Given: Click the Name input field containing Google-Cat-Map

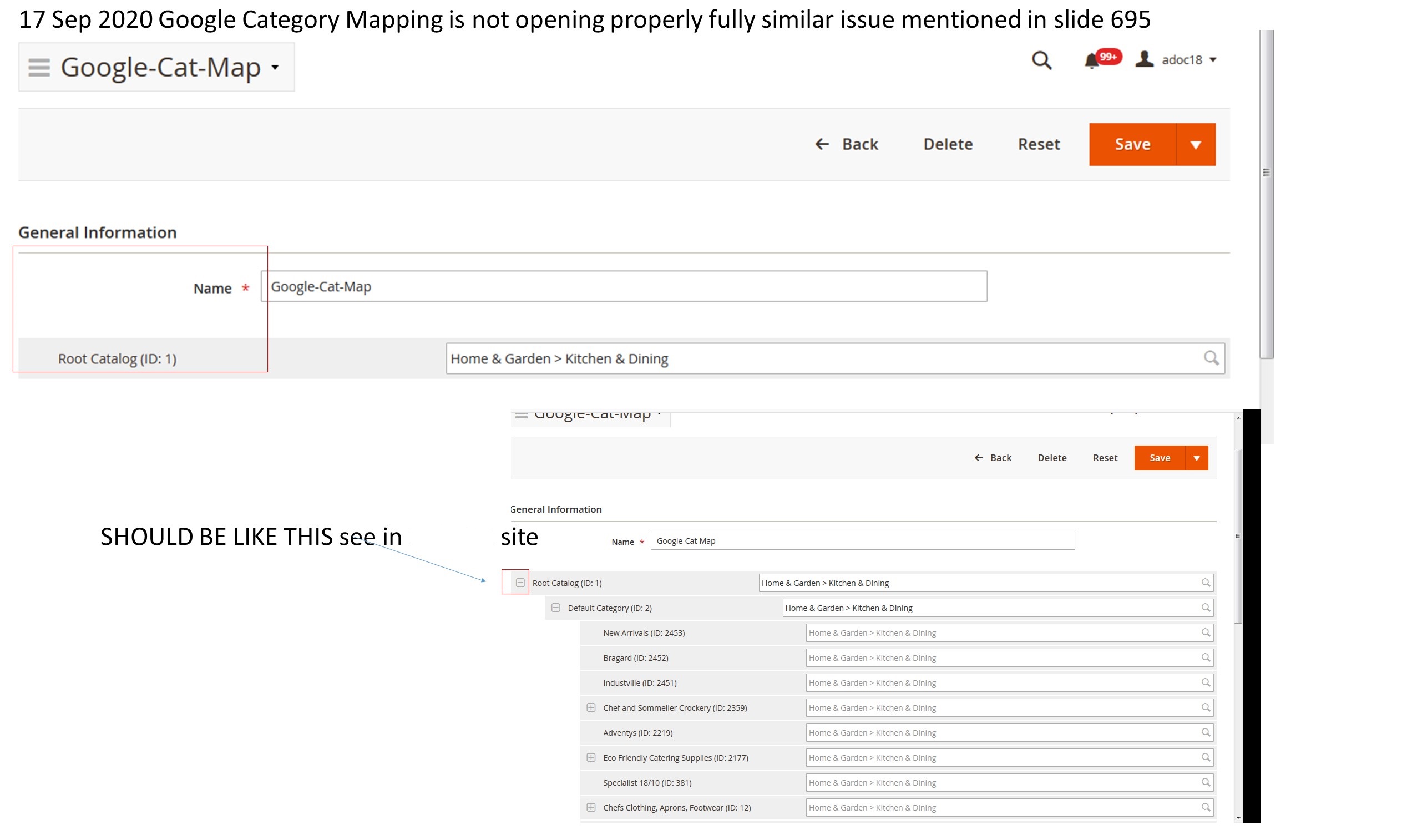Looking at the screenshot, I should [623, 286].
